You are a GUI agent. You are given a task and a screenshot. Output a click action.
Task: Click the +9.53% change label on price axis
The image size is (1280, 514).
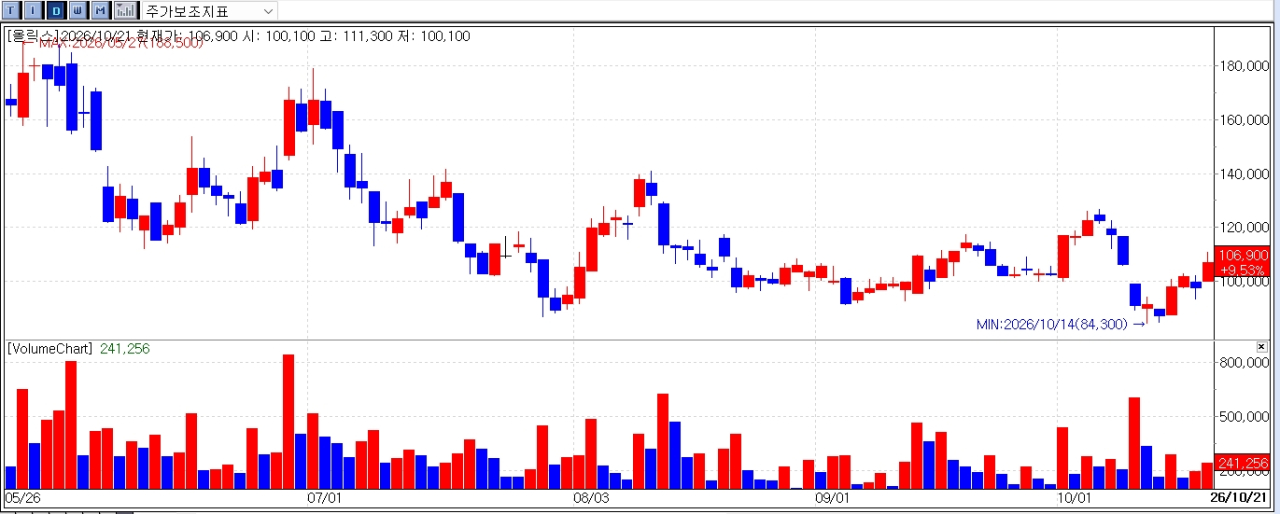[1242, 271]
